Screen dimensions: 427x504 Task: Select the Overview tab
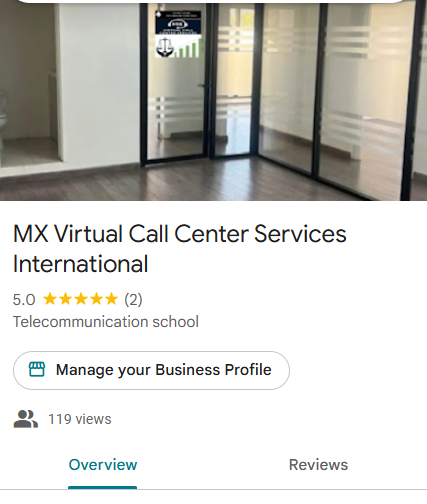click(x=103, y=465)
